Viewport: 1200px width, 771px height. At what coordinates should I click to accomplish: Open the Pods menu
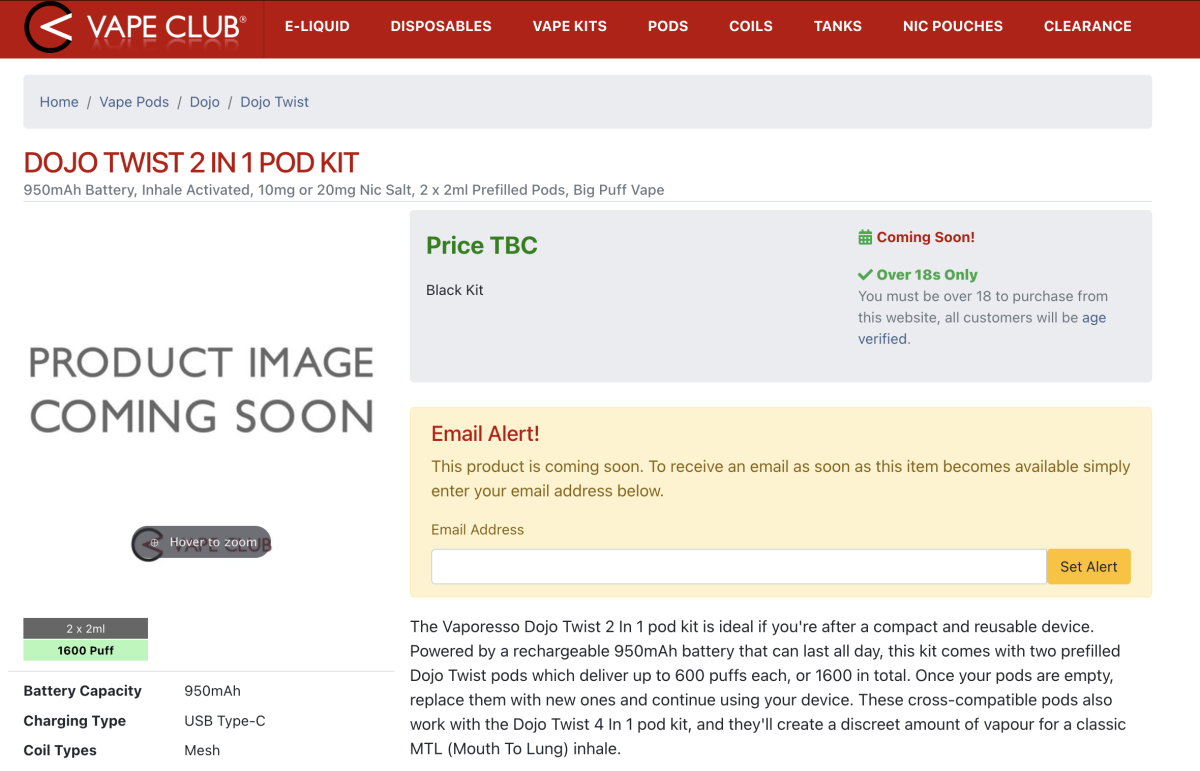point(668,27)
